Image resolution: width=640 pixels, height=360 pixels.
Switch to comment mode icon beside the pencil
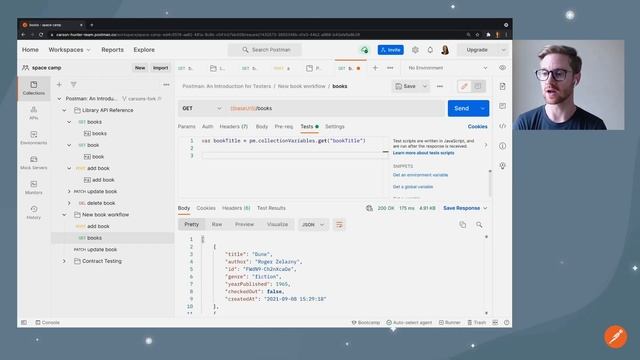[x=478, y=86]
